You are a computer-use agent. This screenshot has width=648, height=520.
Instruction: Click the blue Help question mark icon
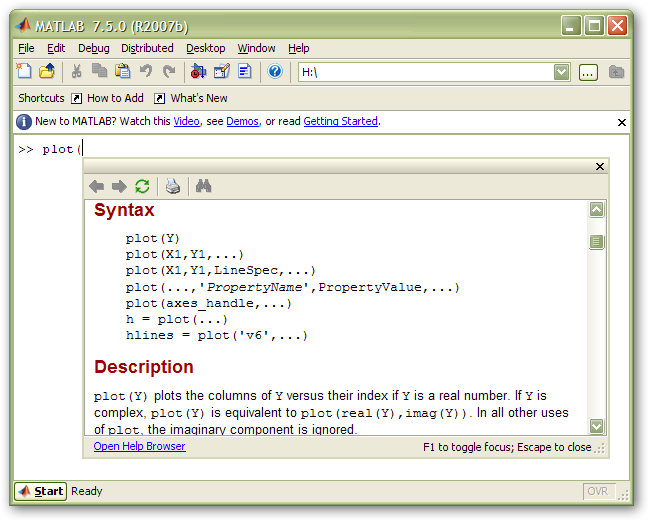pyautogui.click(x=275, y=71)
